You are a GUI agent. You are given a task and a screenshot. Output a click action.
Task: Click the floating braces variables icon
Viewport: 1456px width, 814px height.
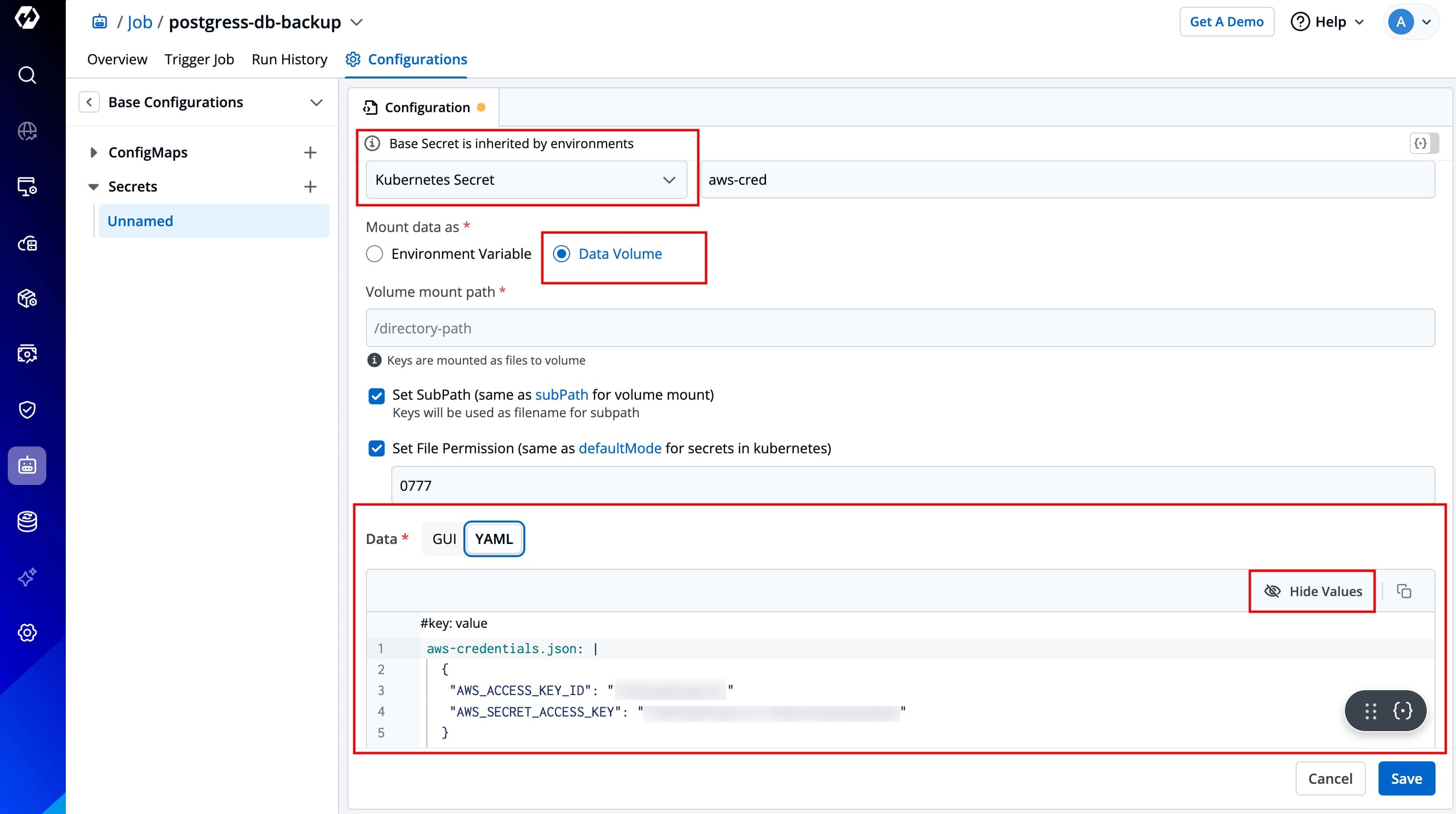(1402, 711)
